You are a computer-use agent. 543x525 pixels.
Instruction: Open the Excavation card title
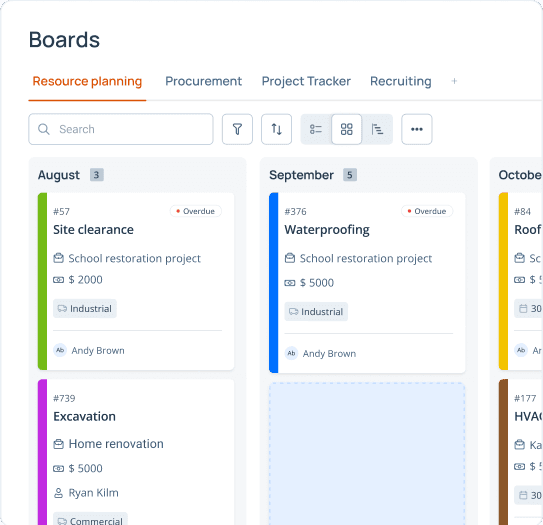[84, 416]
